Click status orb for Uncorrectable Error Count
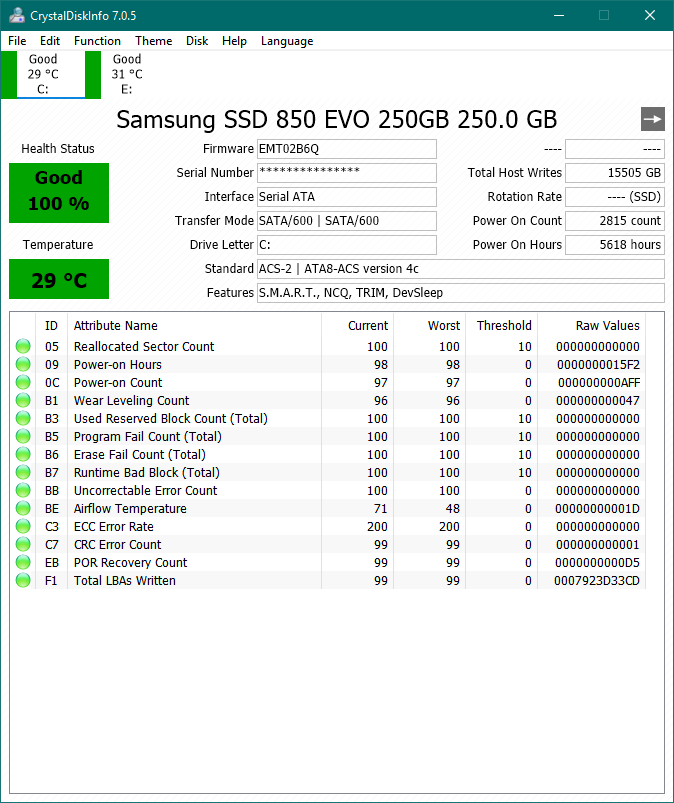 23,491
